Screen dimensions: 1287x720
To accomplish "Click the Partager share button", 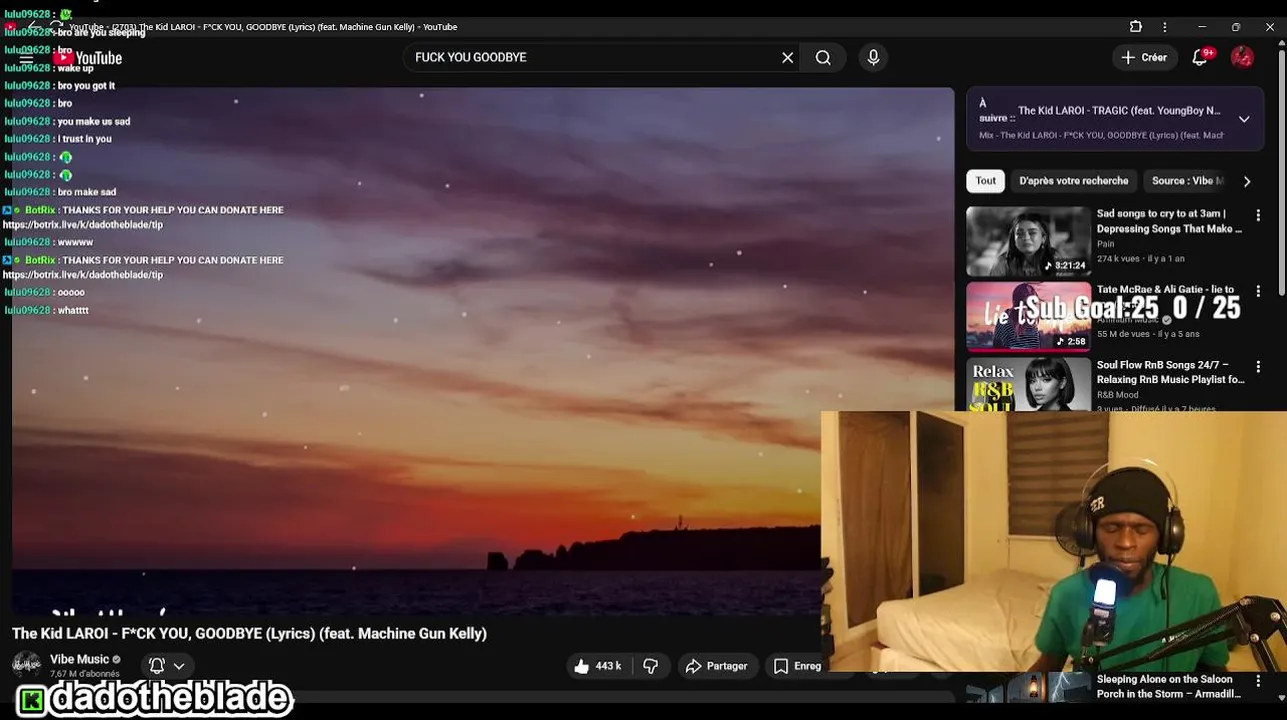I will tap(716, 666).
